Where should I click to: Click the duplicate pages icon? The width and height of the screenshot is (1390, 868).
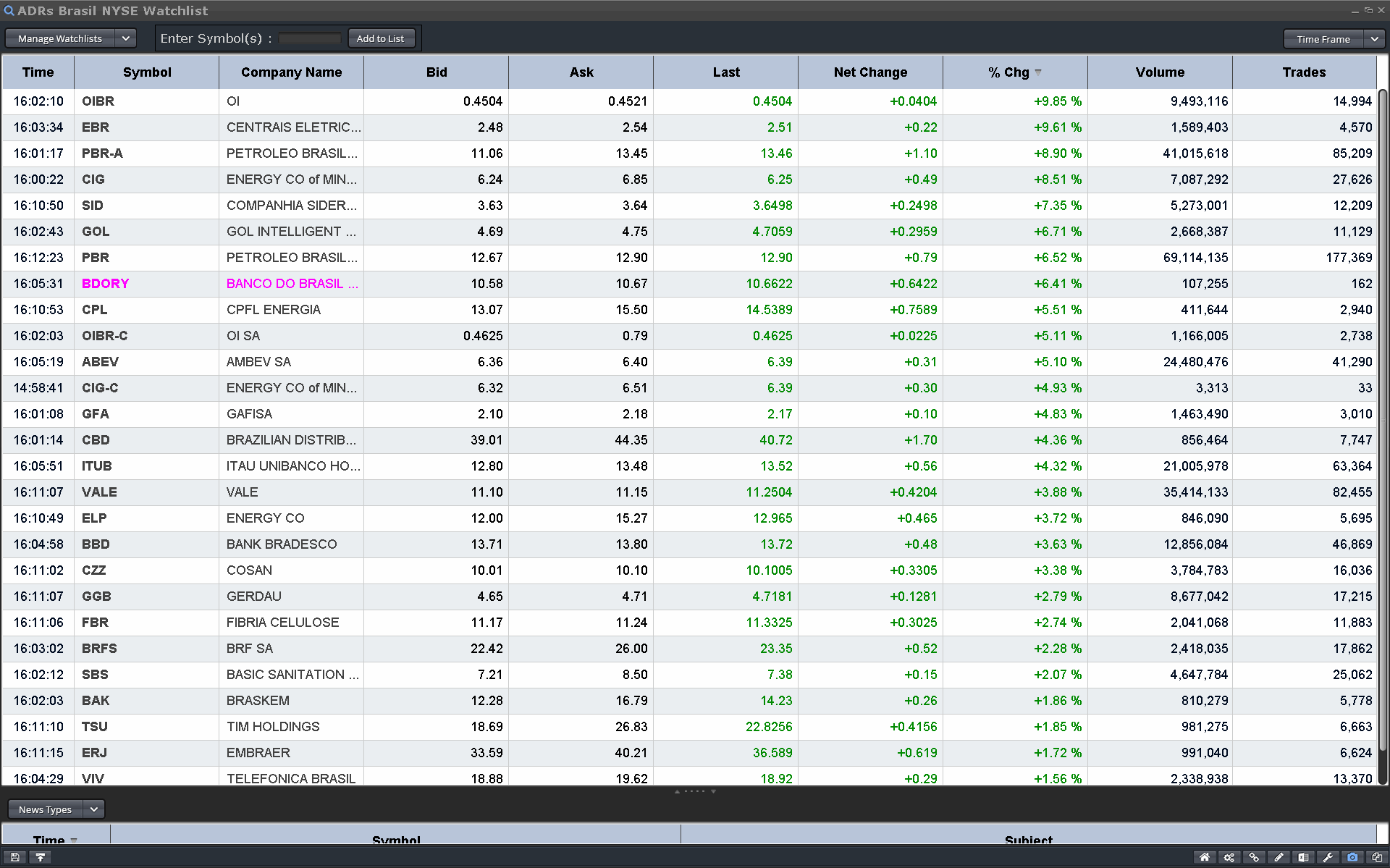coord(1377,857)
